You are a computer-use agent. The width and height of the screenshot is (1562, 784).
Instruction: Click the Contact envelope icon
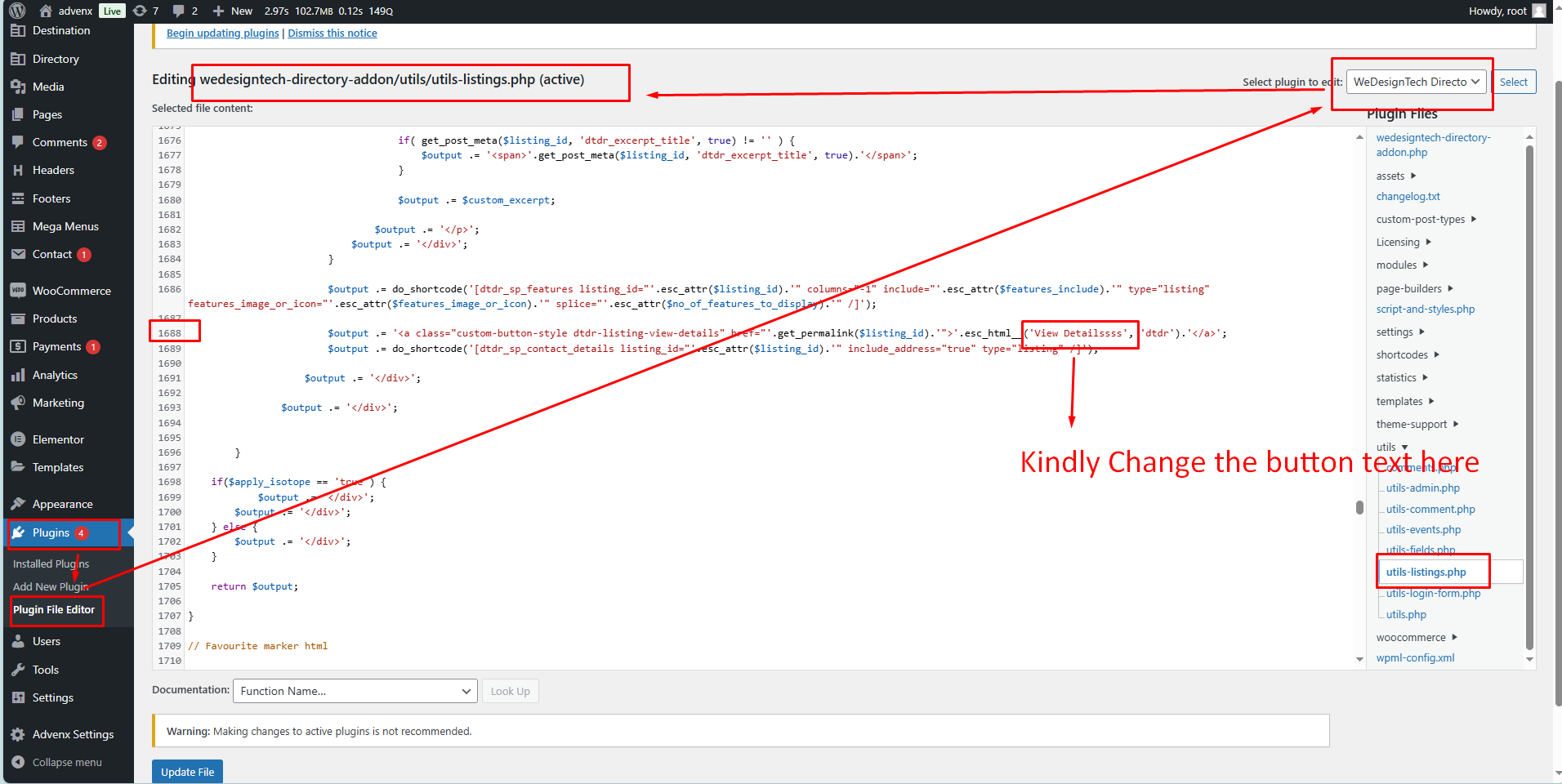point(18,254)
